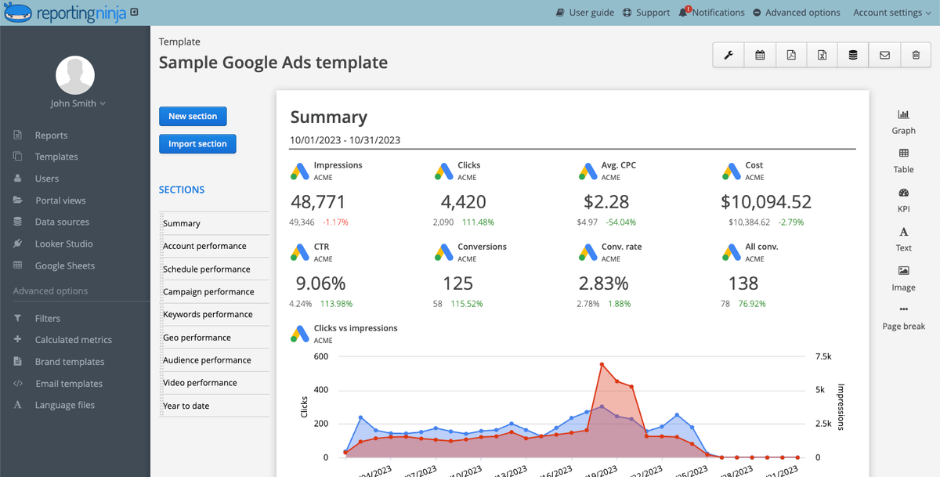Open Calculated metrics in sidebar
This screenshot has height=477, width=940.
coord(75,340)
